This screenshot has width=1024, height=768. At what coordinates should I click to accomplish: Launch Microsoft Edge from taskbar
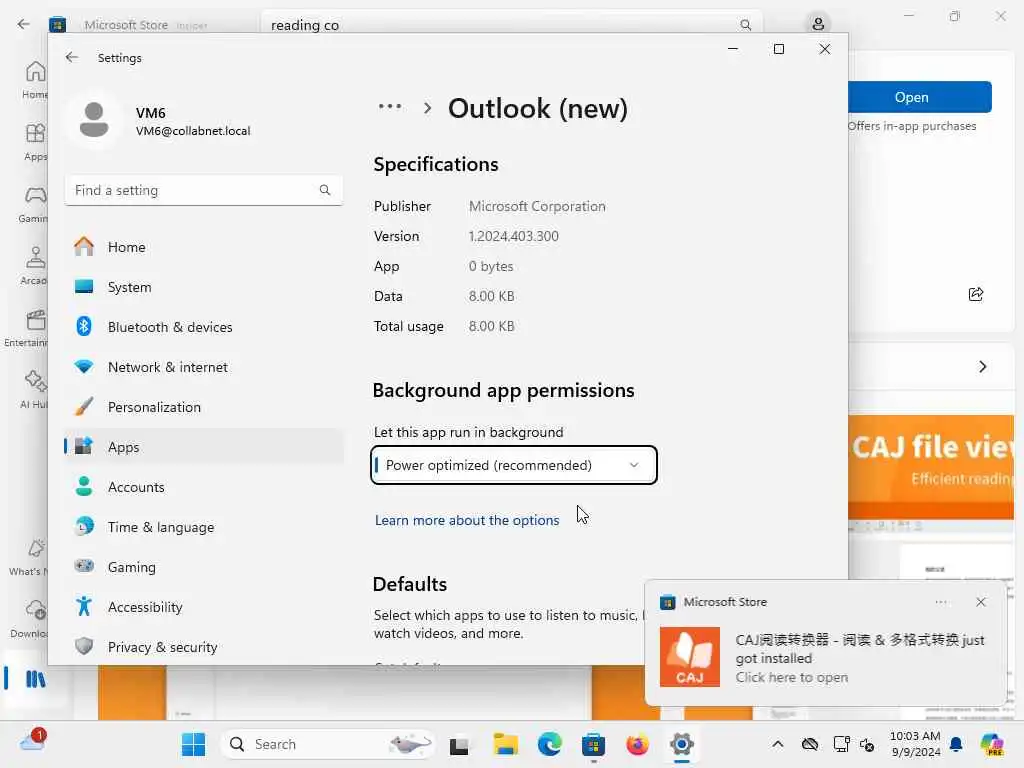click(549, 744)
